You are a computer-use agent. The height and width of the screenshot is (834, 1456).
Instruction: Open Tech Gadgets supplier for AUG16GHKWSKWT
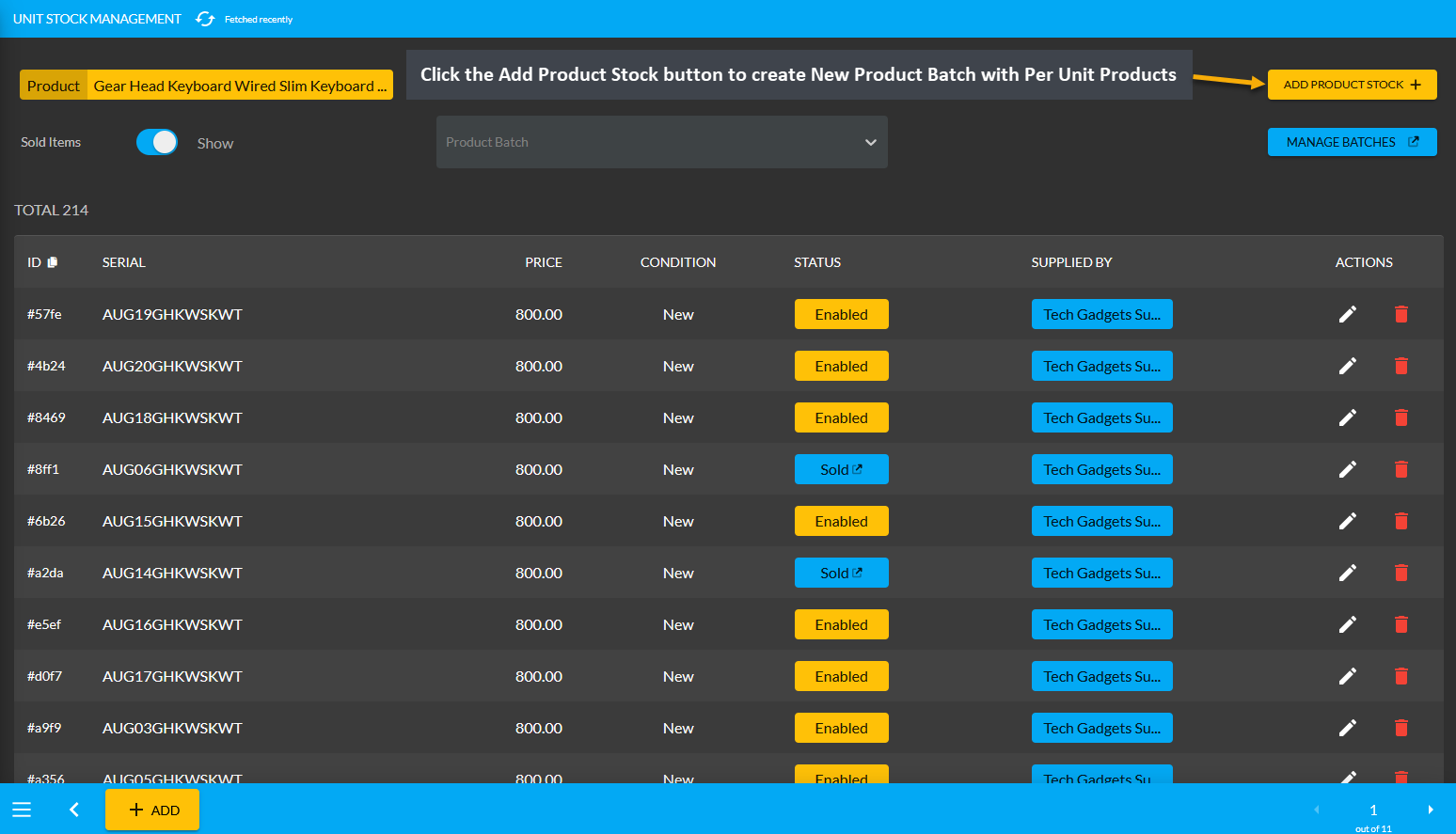click(1102, 624)
